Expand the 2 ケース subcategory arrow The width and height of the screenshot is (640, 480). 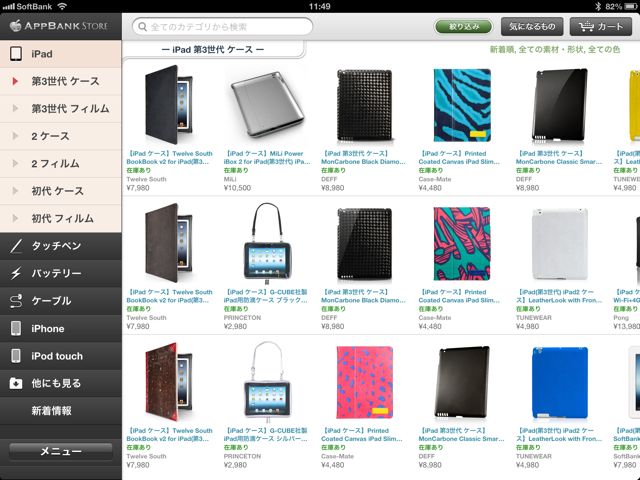tap(16, 136)
